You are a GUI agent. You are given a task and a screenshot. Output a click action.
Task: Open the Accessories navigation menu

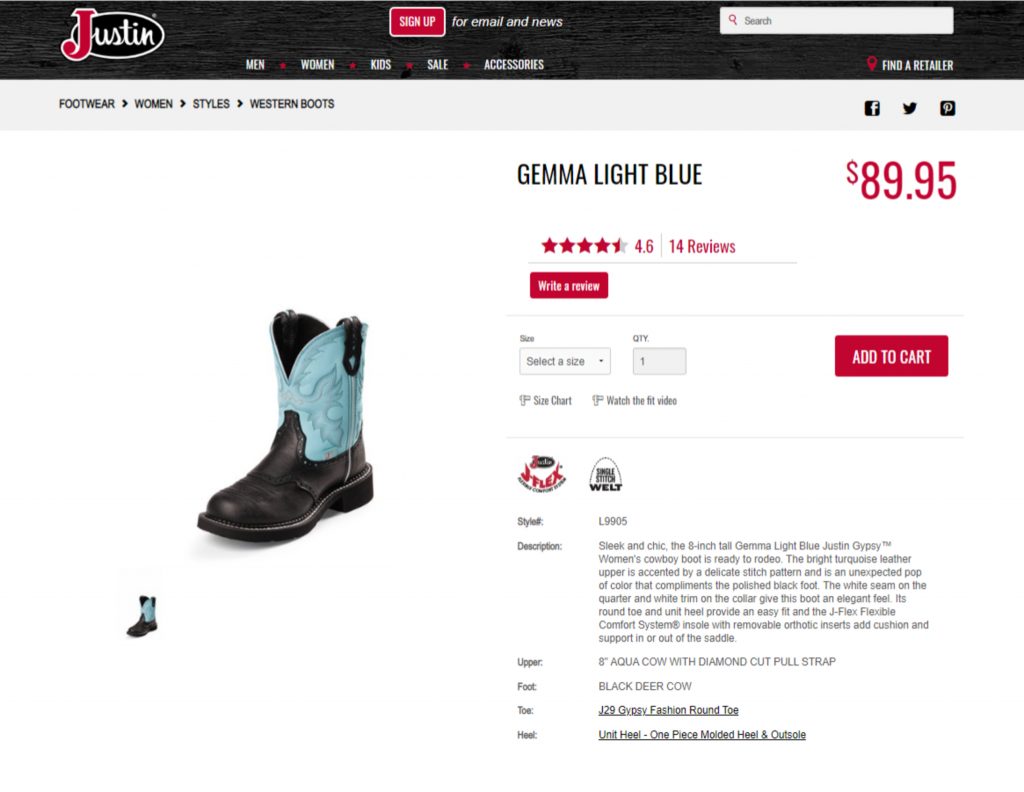(x=514, y=65)
